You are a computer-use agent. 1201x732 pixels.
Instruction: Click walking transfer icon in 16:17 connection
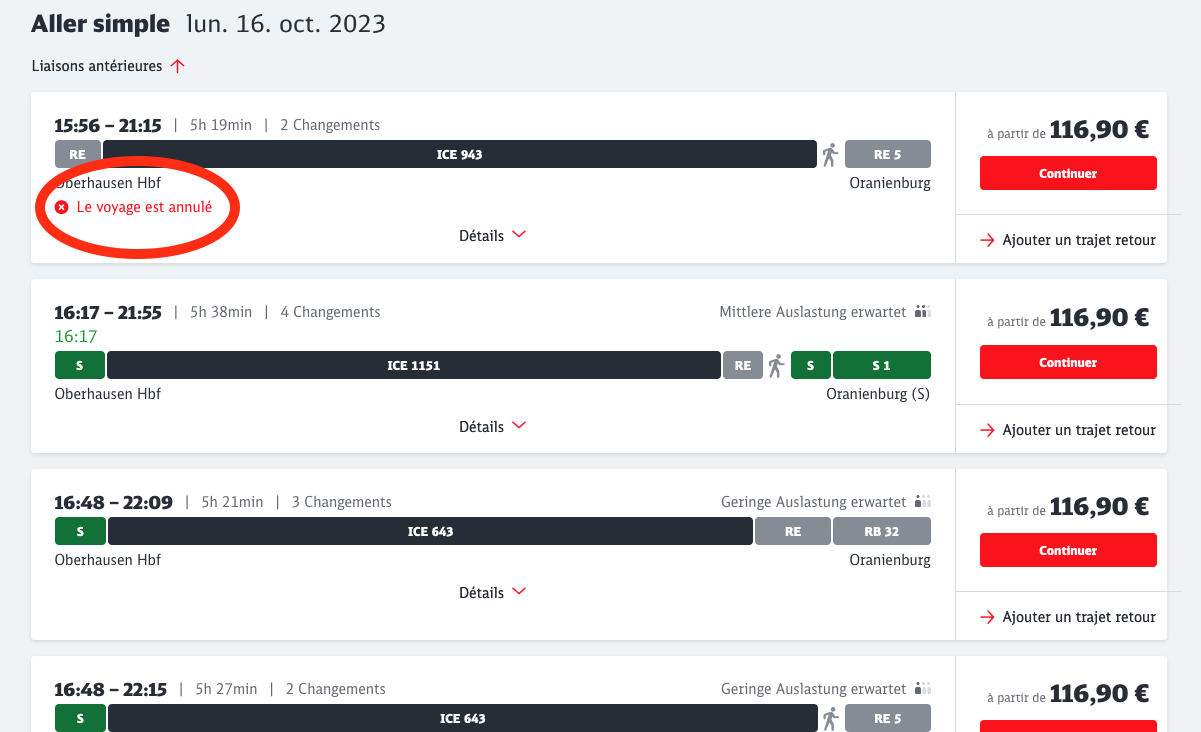(x=776, y=365)
